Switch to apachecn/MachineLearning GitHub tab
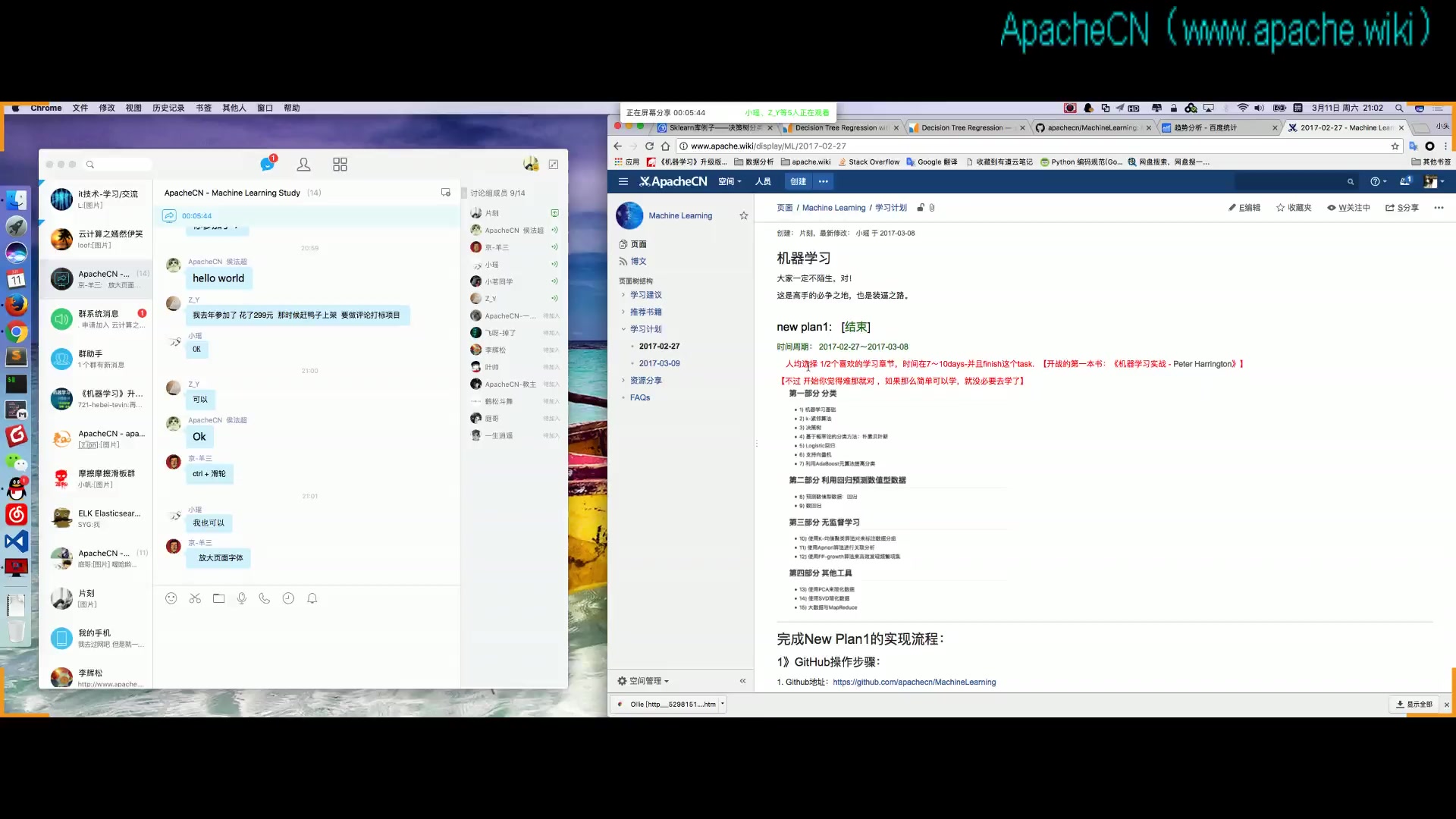 click(x=1092, y=127)
